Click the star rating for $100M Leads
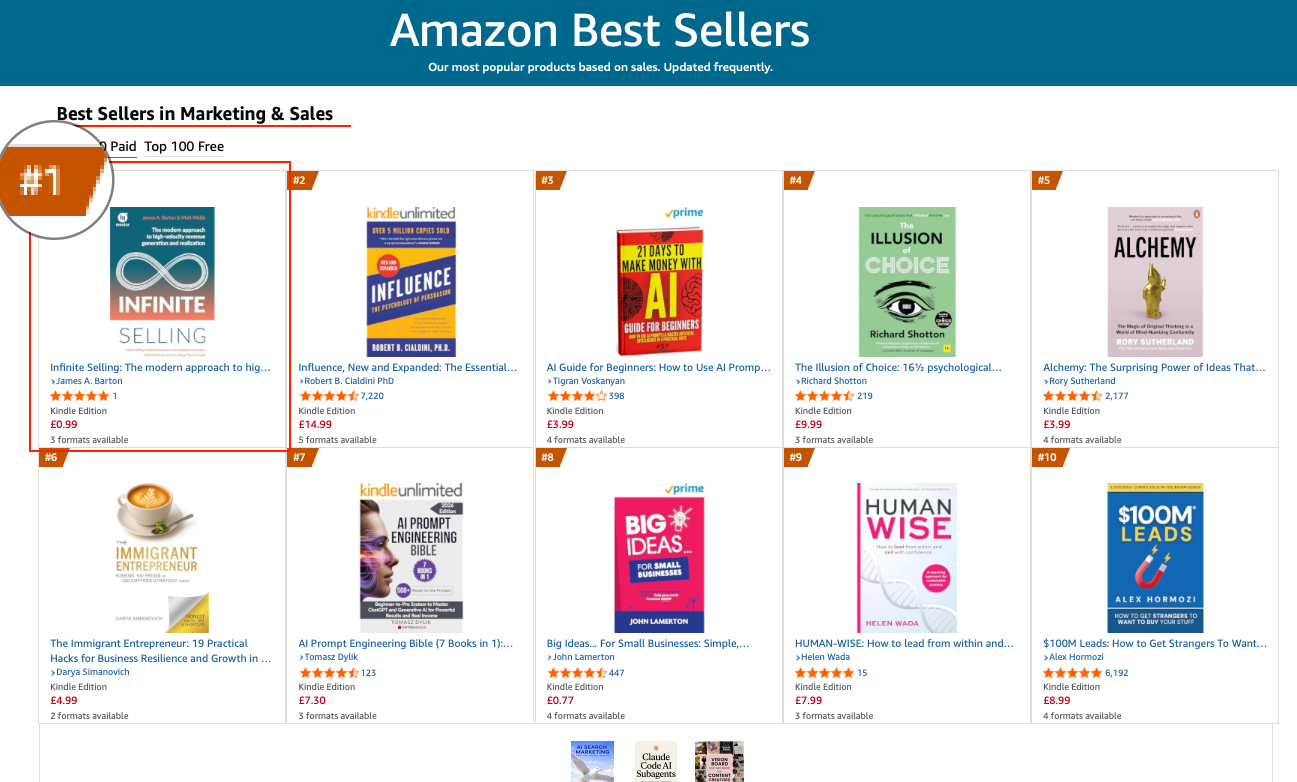Screen dimensions: 1297x782 1072,673
